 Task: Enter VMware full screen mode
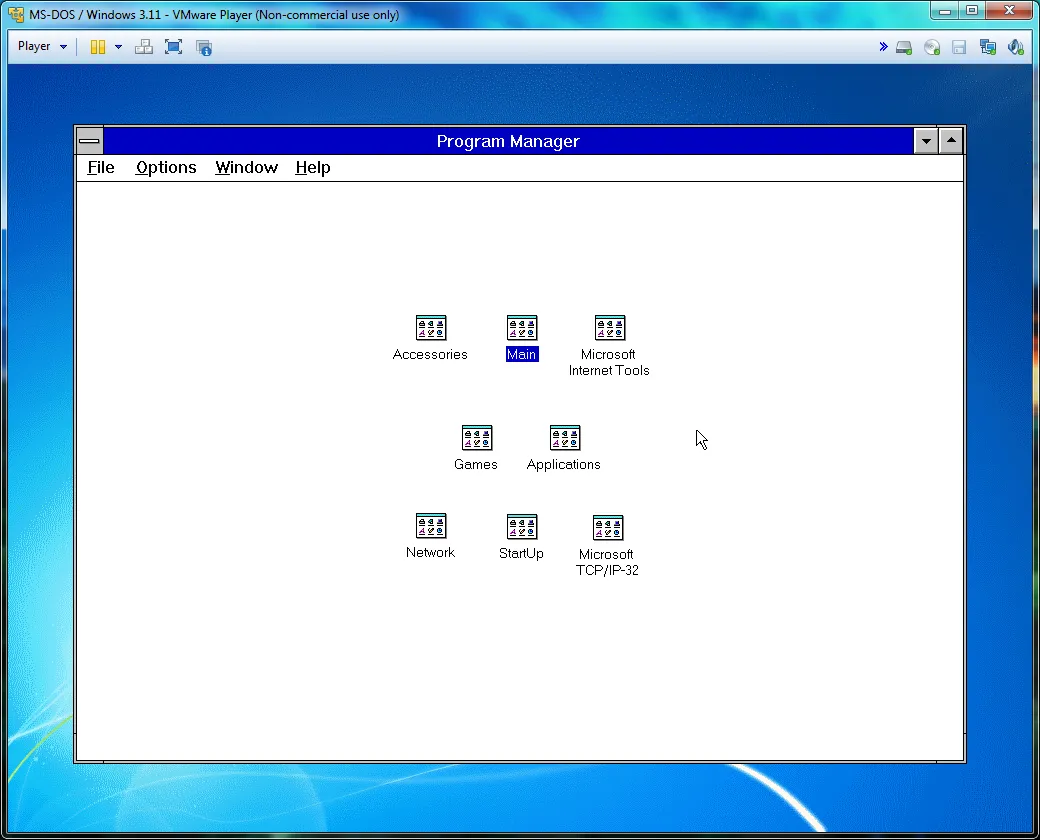click(173, 46)
